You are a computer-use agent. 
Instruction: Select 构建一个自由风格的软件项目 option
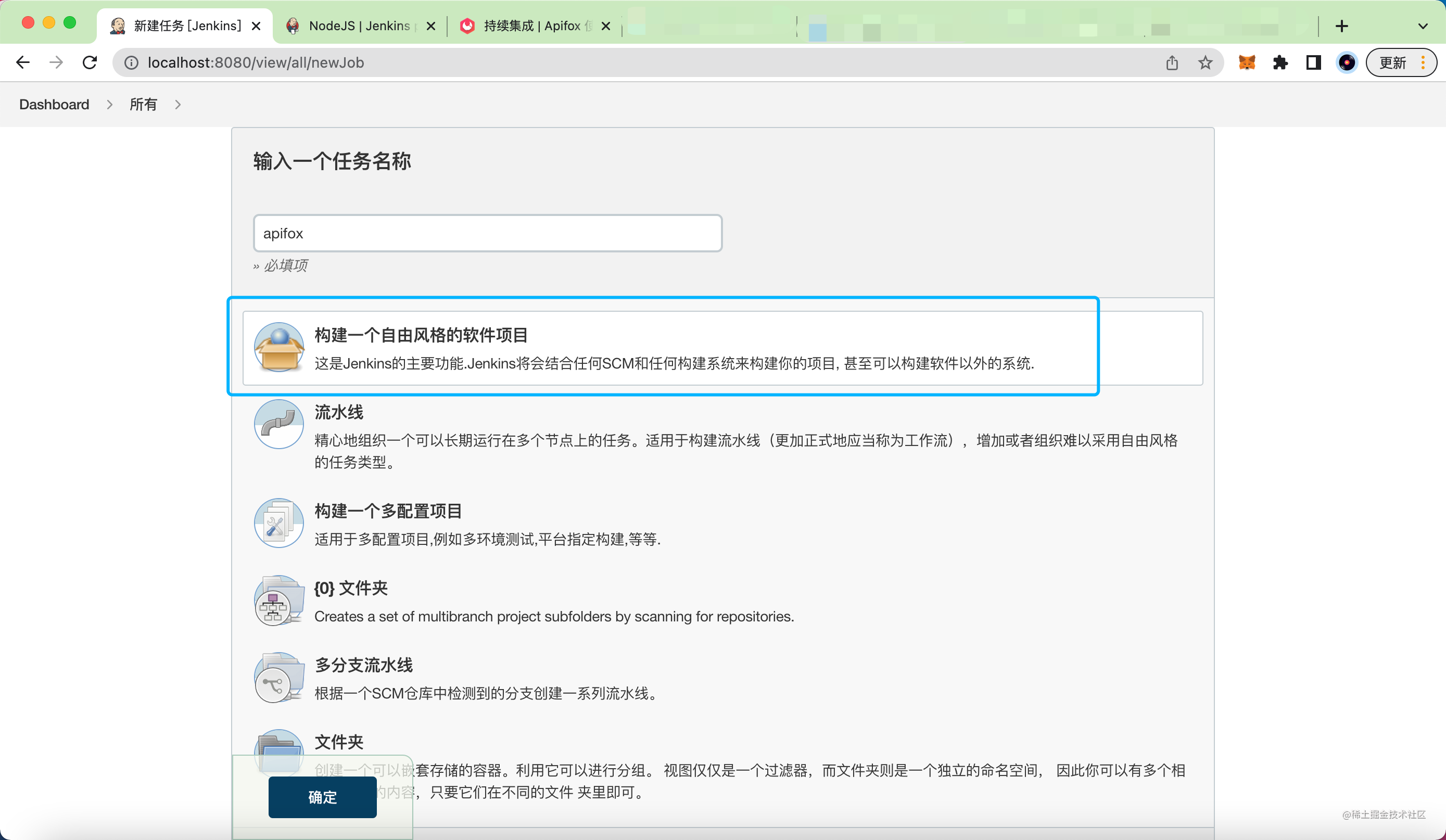coord(722,348)
